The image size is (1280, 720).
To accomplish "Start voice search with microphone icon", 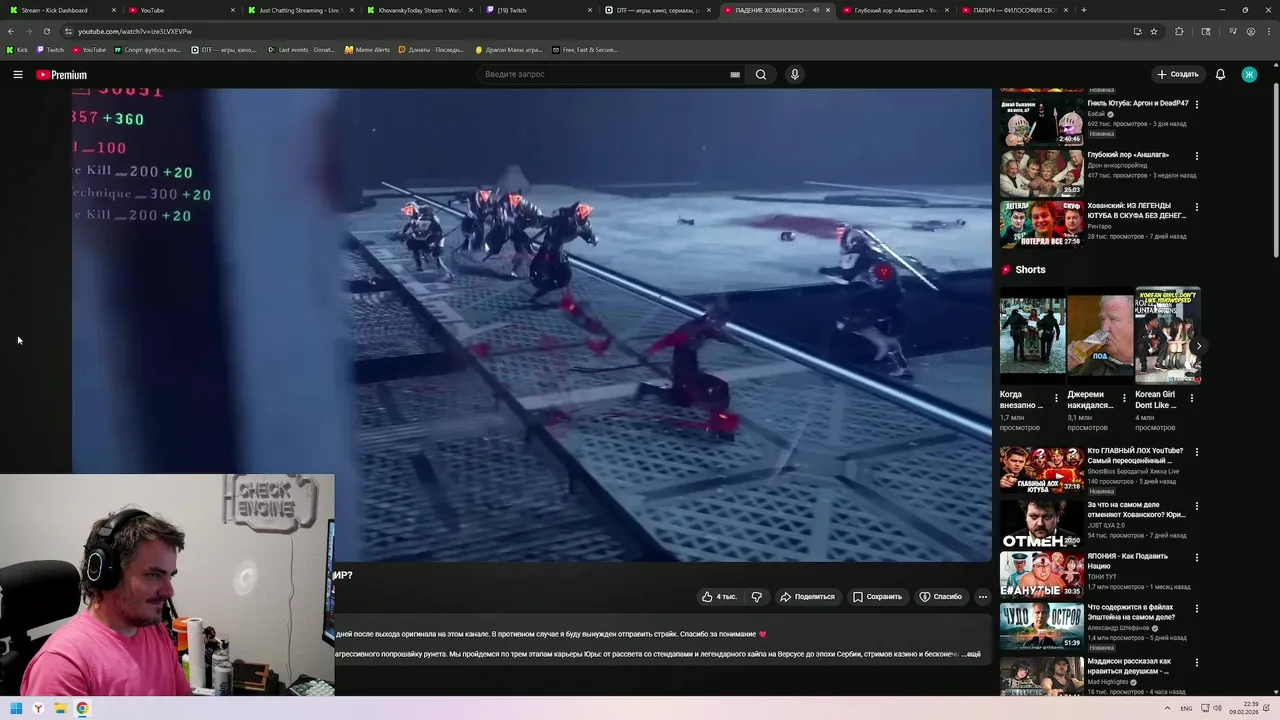I will click(x=795, y=75).
